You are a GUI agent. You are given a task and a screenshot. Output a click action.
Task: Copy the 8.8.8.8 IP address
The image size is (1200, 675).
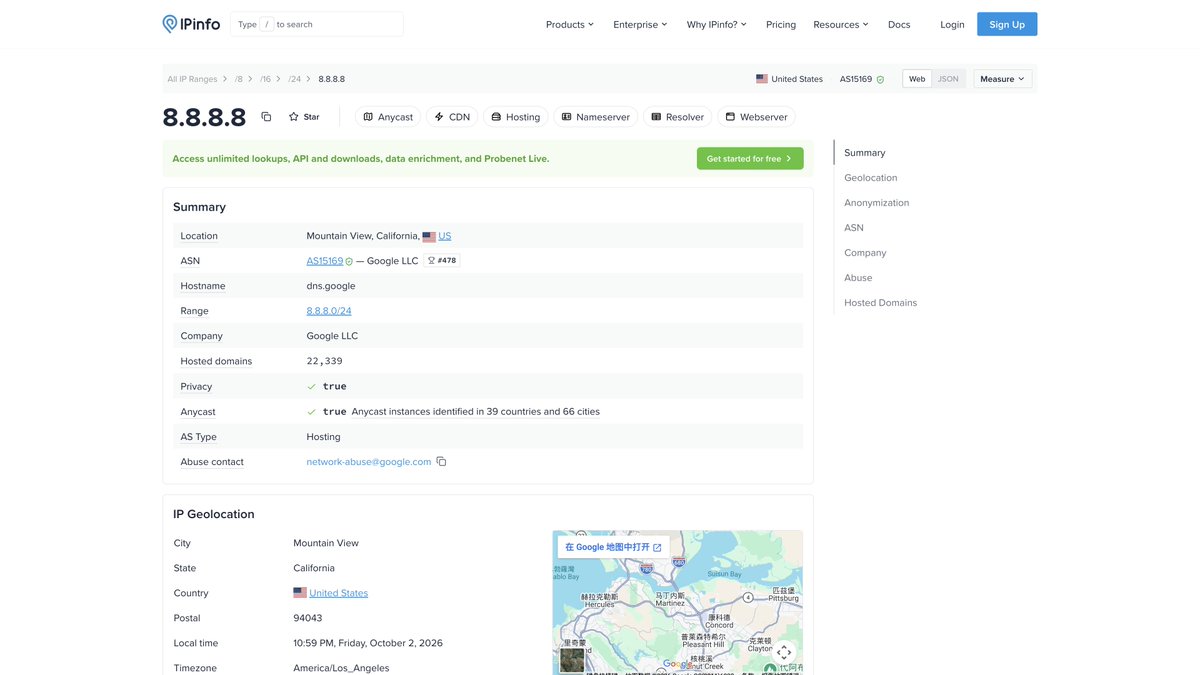tap(266, 117)
